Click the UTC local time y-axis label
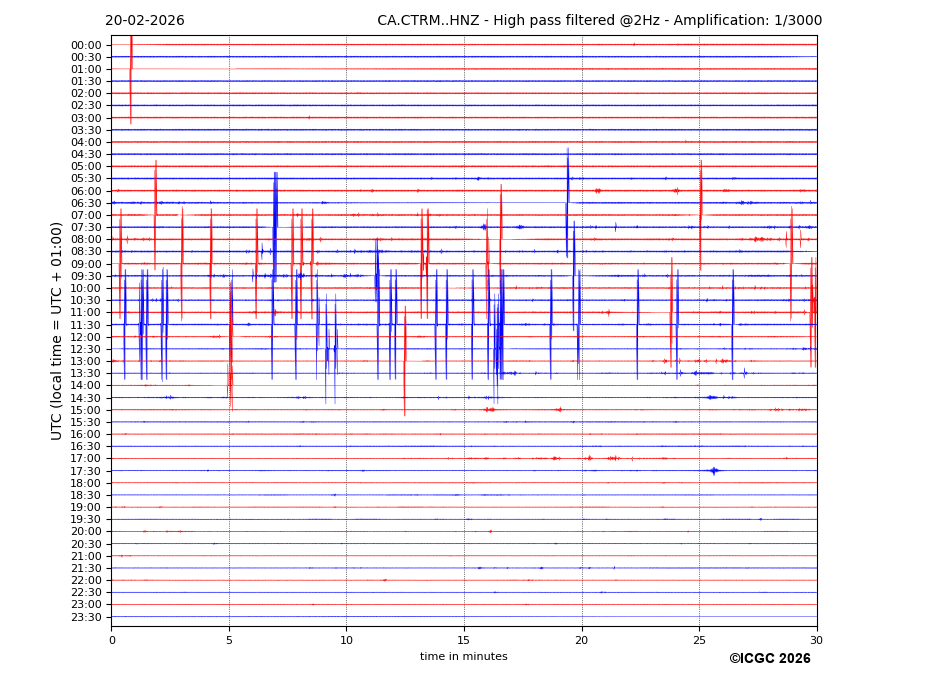 [57, 331]
